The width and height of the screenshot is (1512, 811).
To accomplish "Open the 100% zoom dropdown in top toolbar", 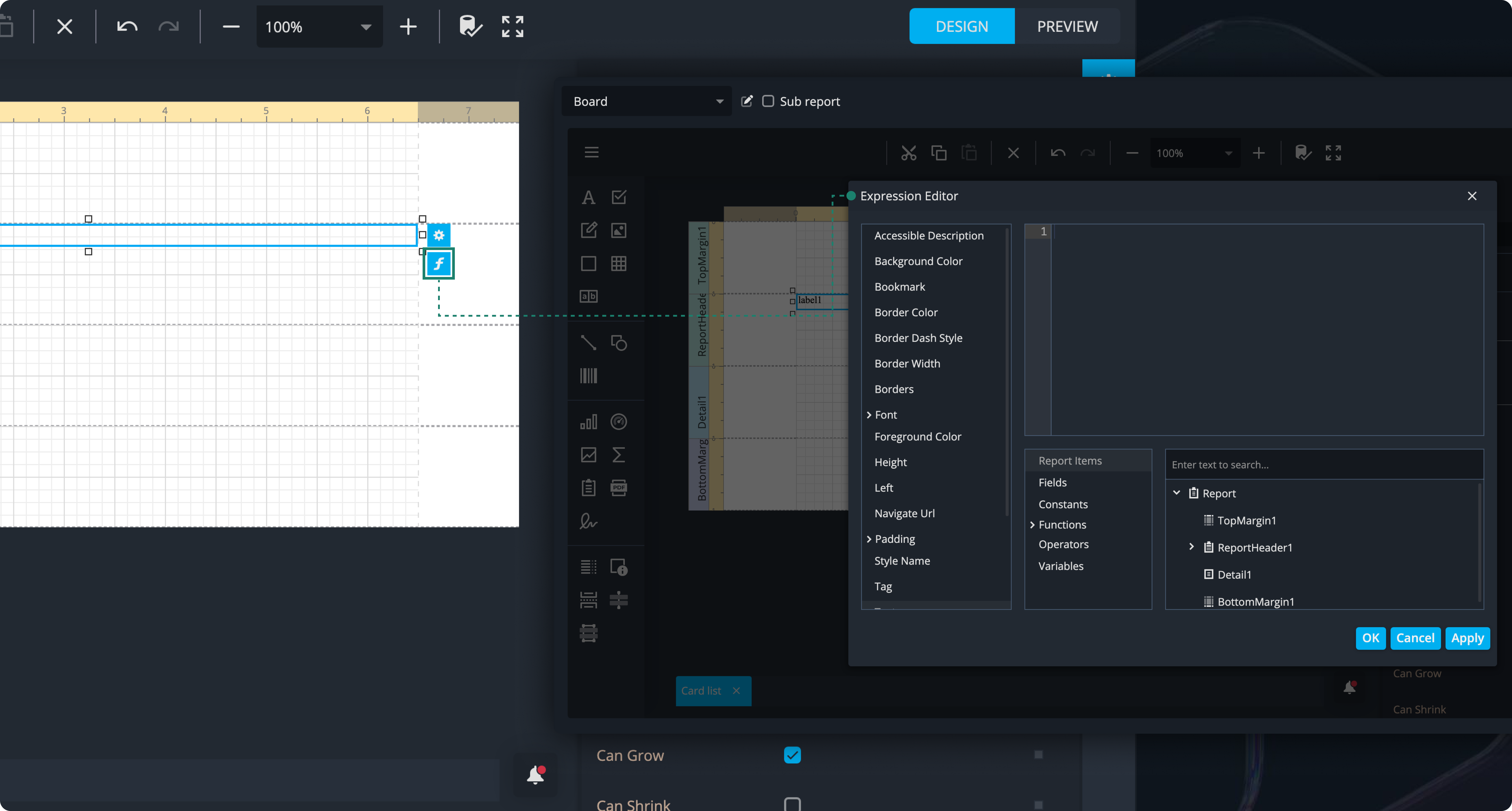I will click(x=319, y=27).
